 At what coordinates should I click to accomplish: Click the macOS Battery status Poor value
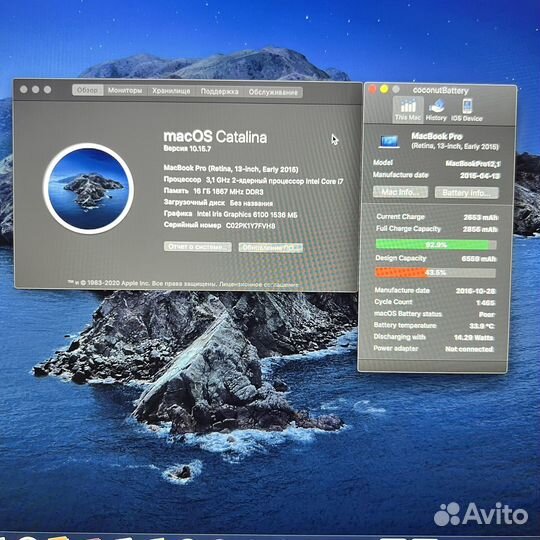point(487,314)
